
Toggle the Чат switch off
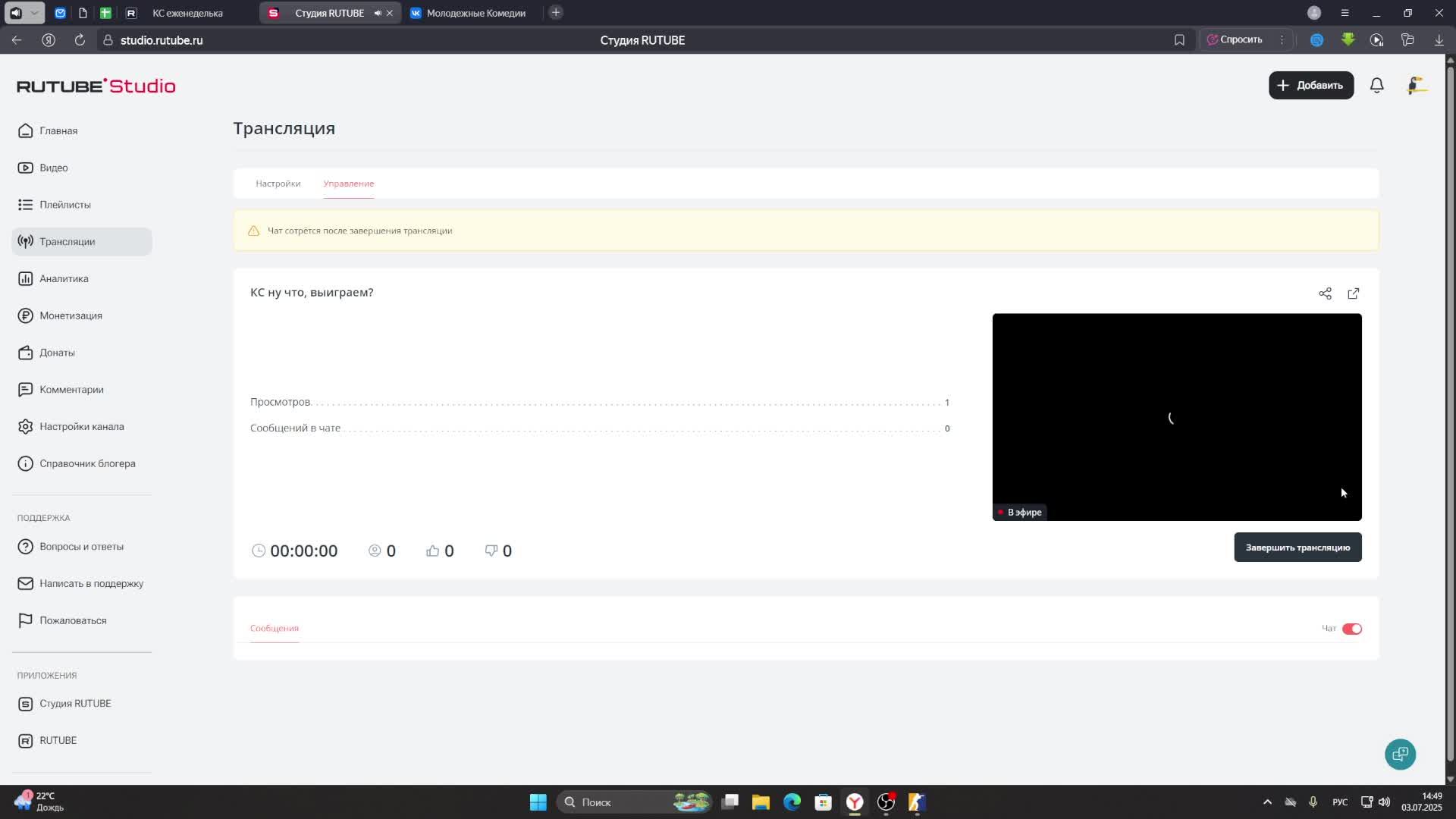click(x=1352, y=629)
